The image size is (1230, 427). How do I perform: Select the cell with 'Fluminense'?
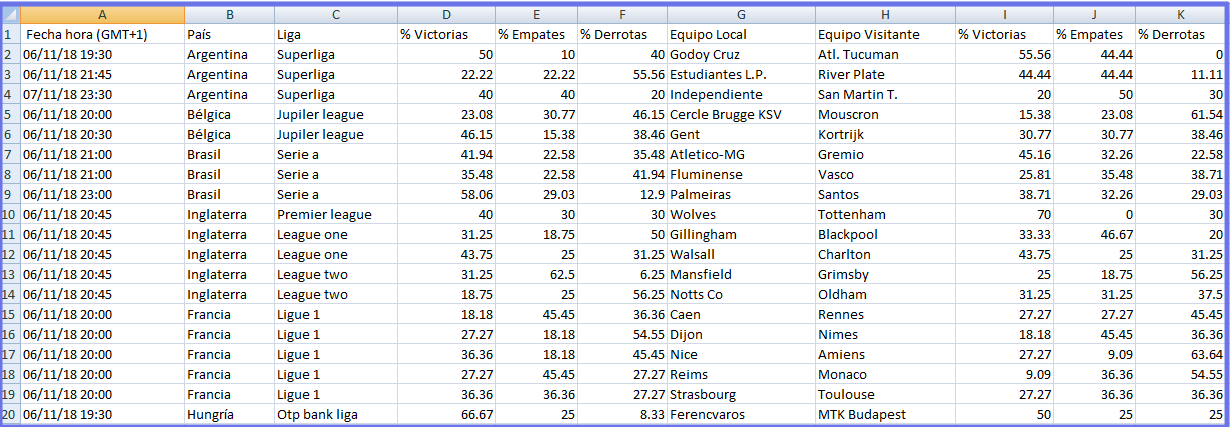point(741,174)
